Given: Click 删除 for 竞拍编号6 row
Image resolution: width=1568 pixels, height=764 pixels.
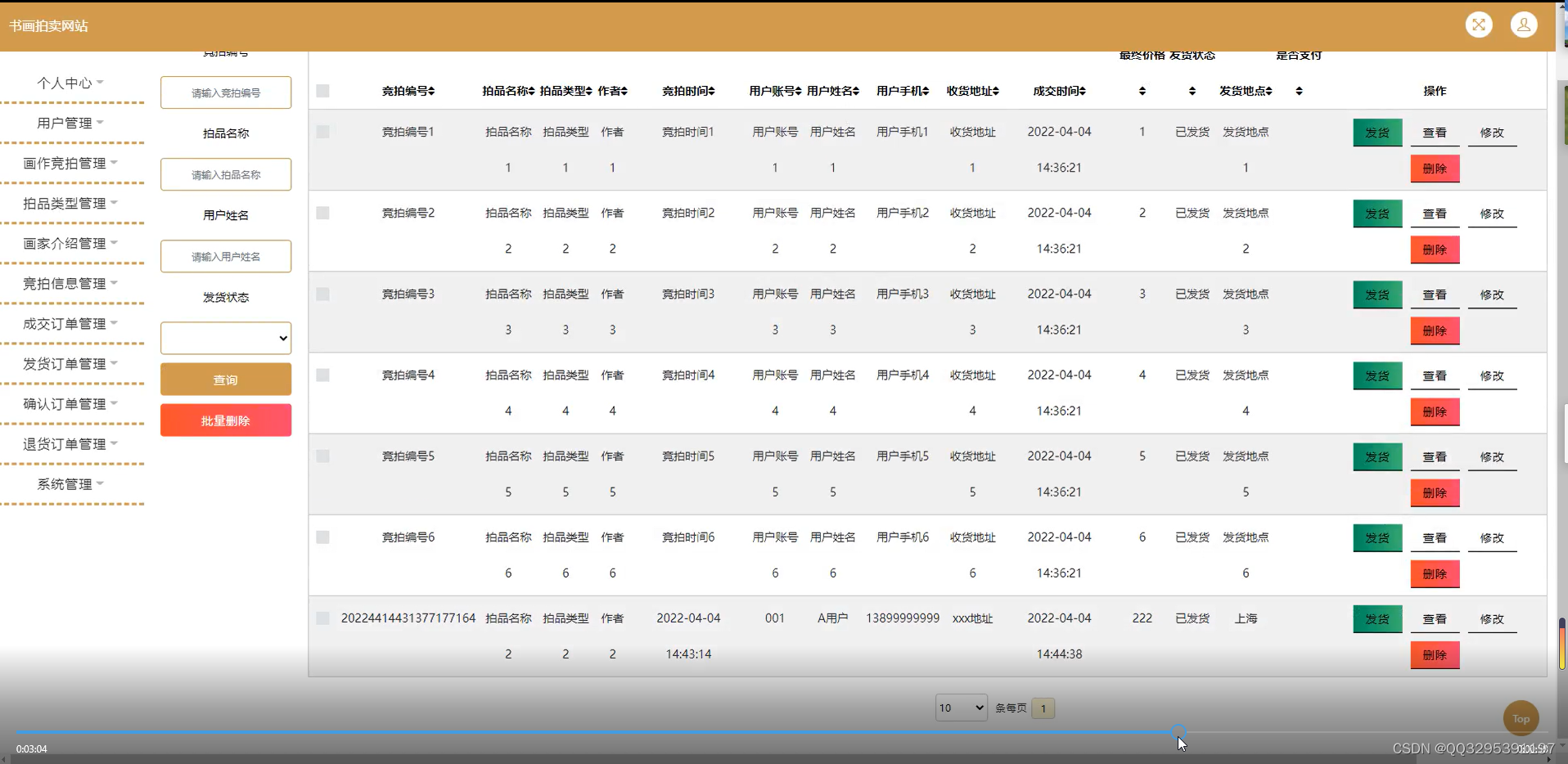Looking at the screenshot, I should click(x=1435, y=573).
